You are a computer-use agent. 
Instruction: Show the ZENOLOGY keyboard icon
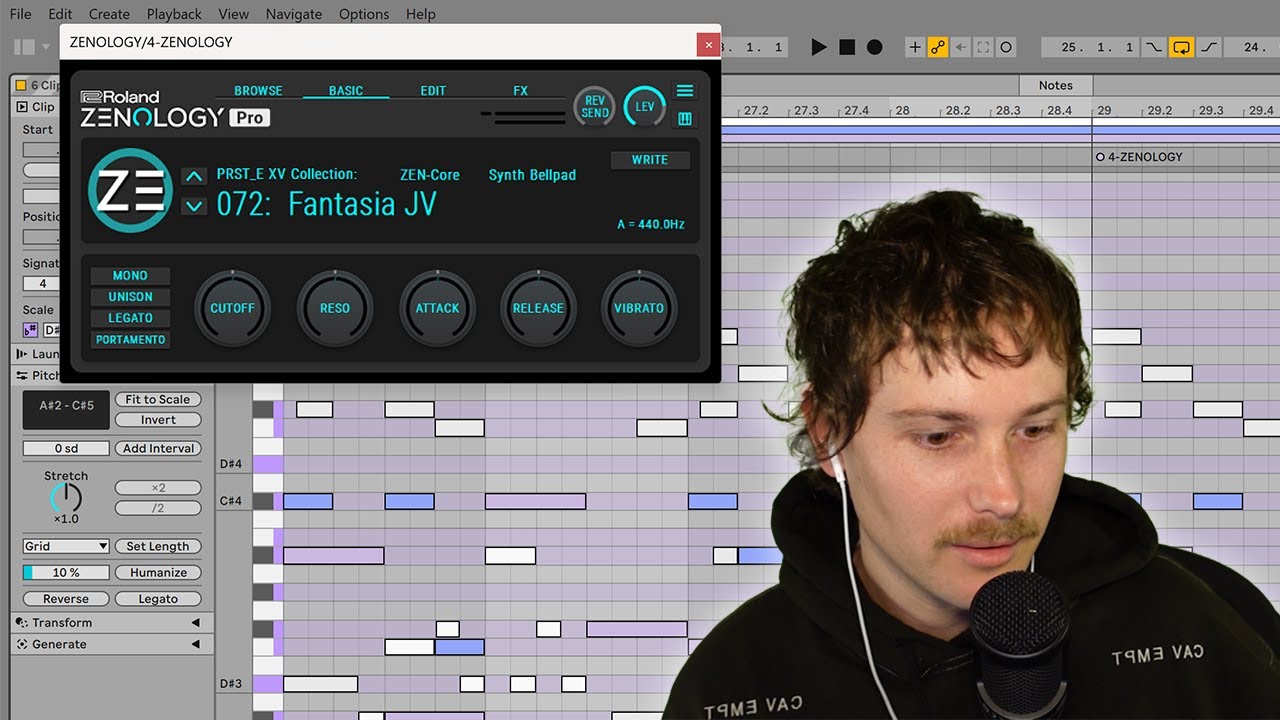click(685, 119)
